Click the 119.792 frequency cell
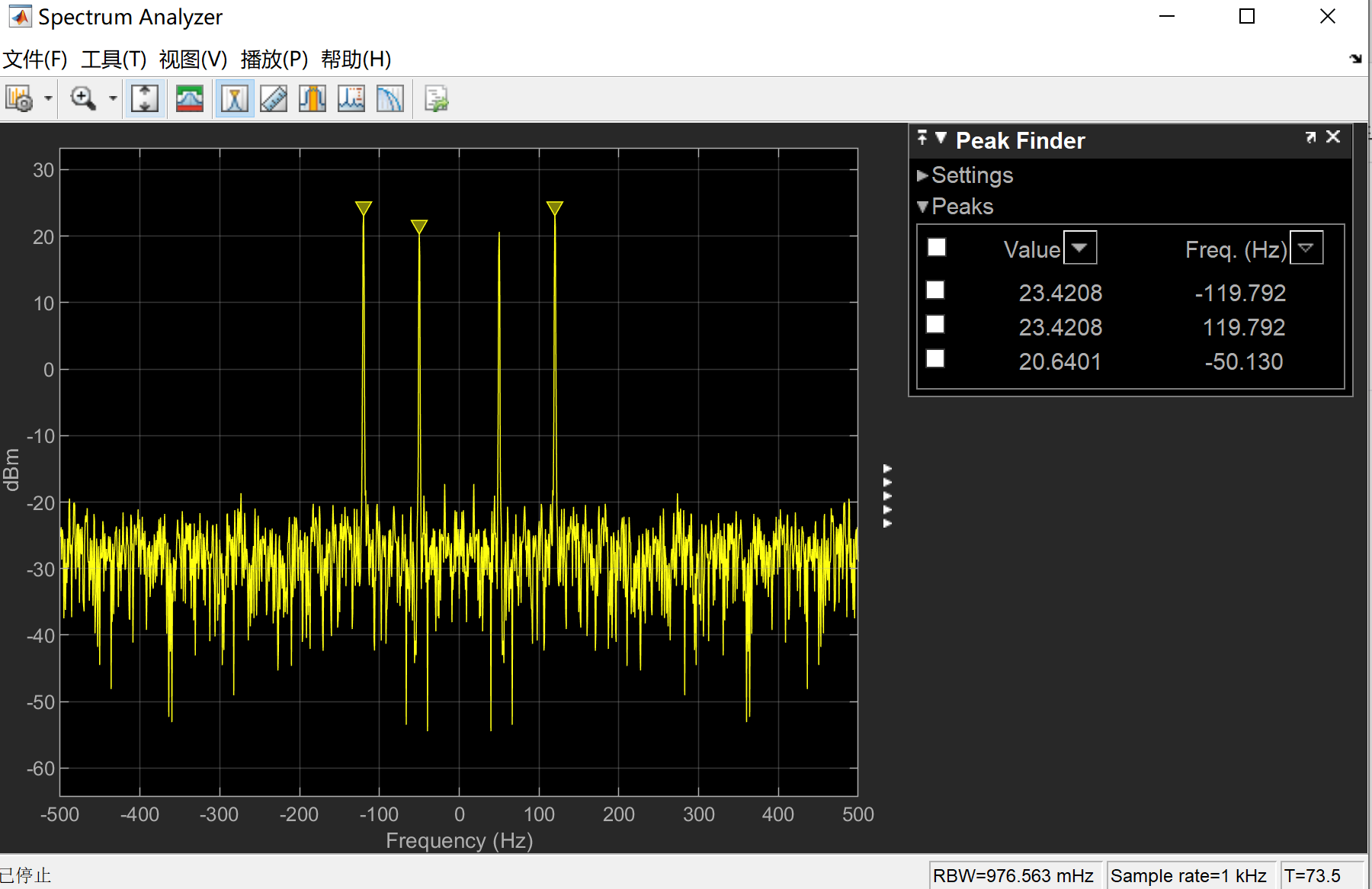Image resolution: width=1372 pixels, height=889 pixels. click(x=1244, y=327)
